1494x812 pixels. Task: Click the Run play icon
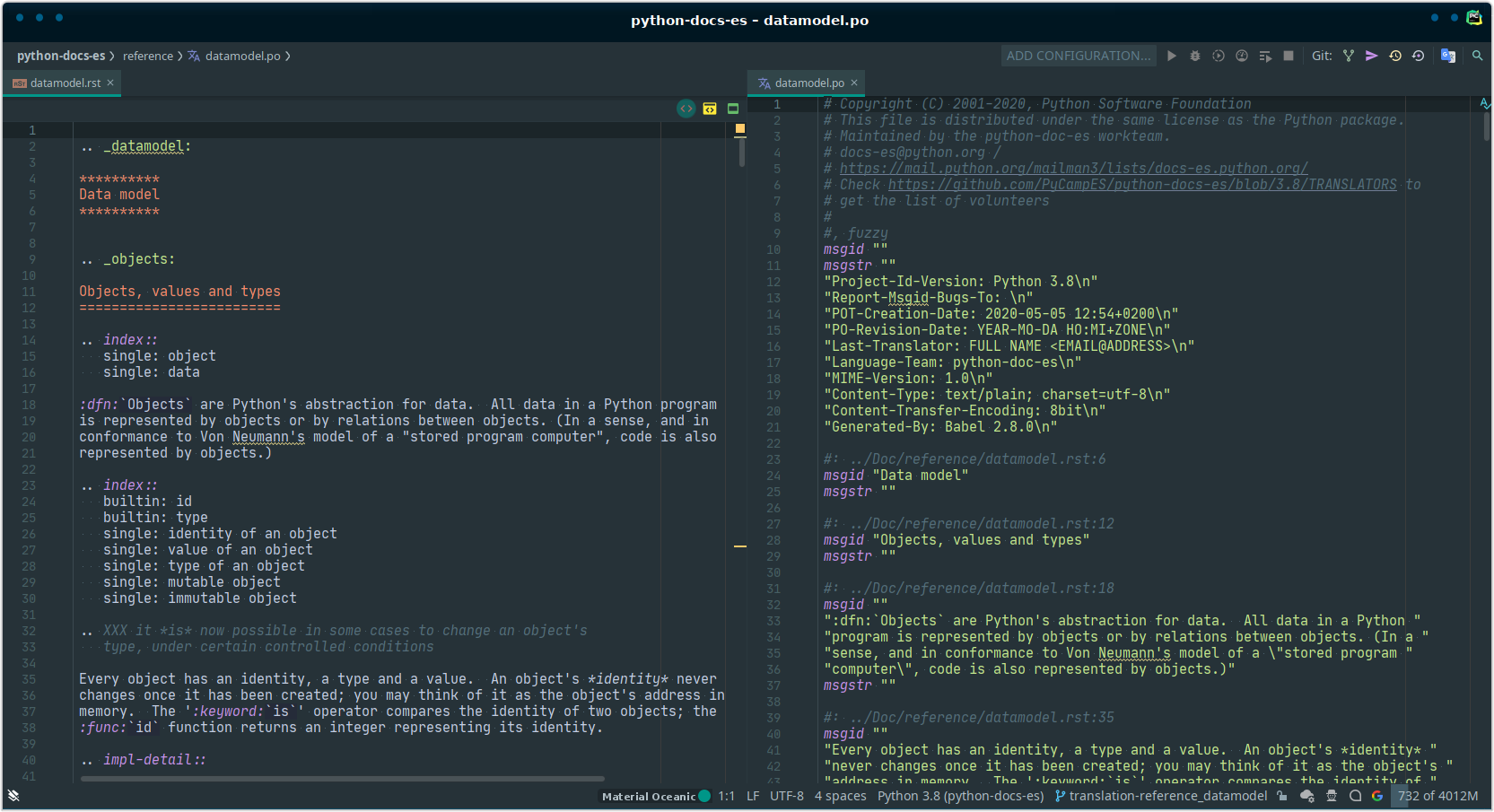click(1172, 56)
